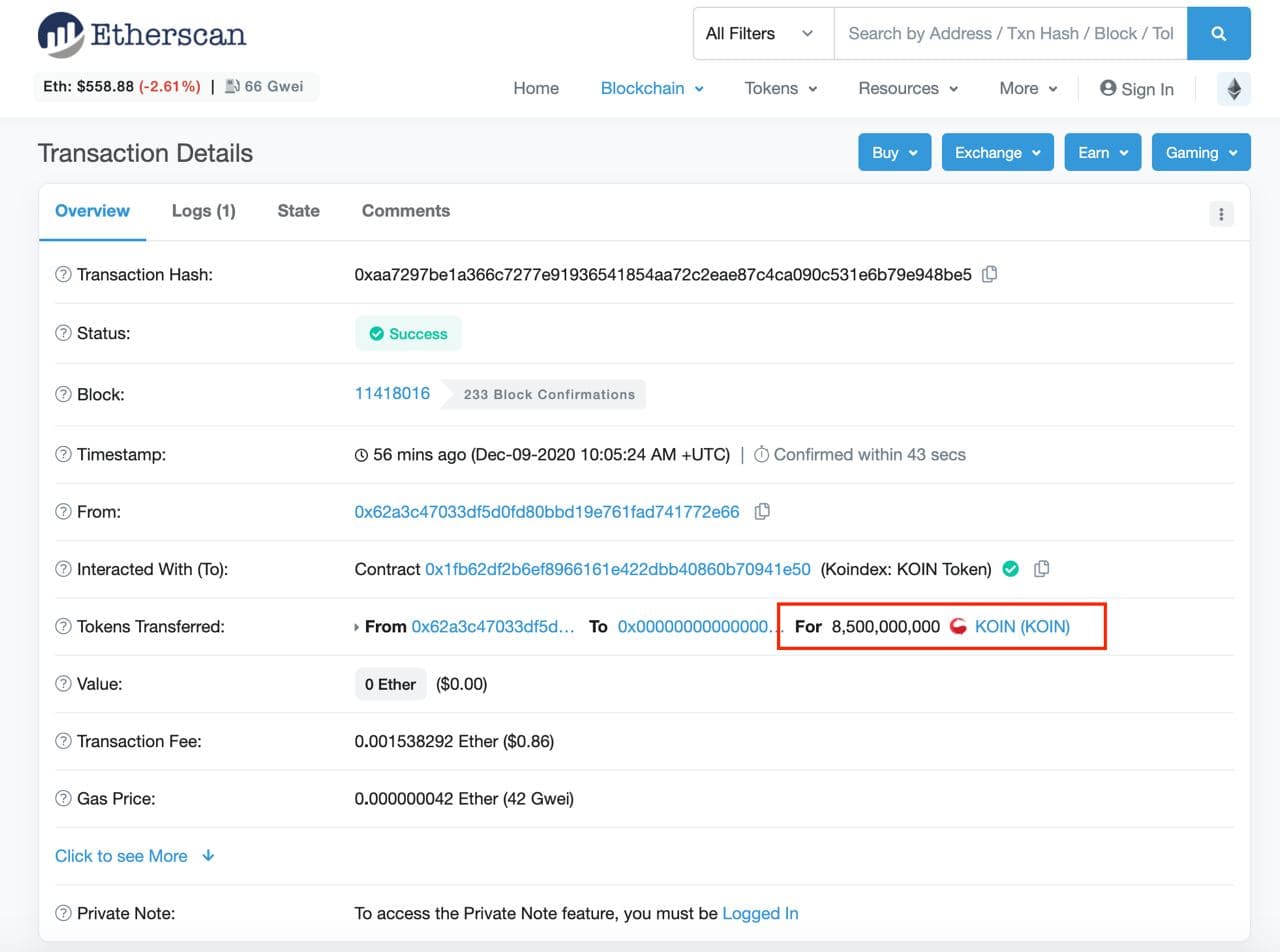Expand the Tokens Transferred arrow

point(357,628)
